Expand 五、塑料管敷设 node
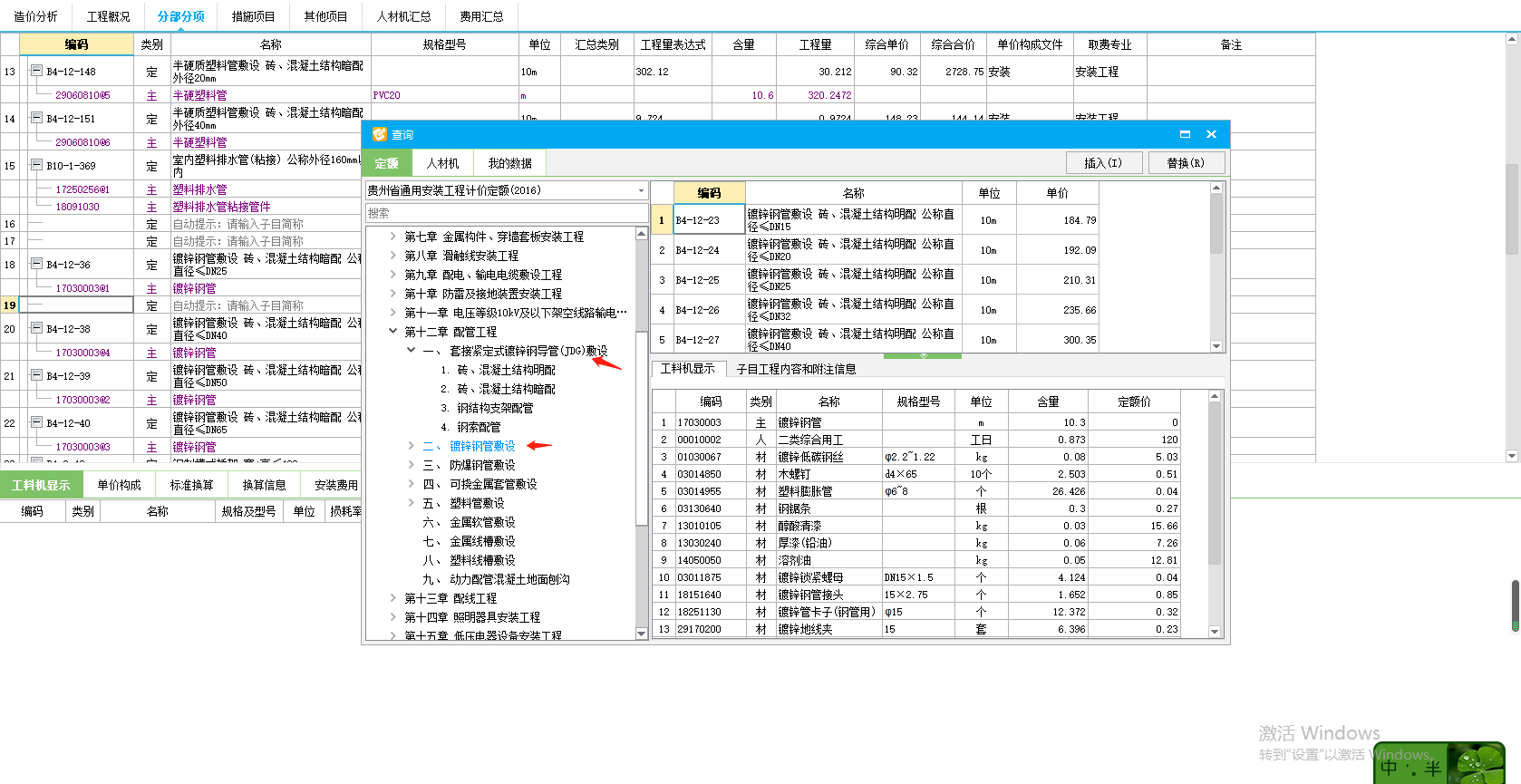1521x784 pixels. click(x=411, y=503)
